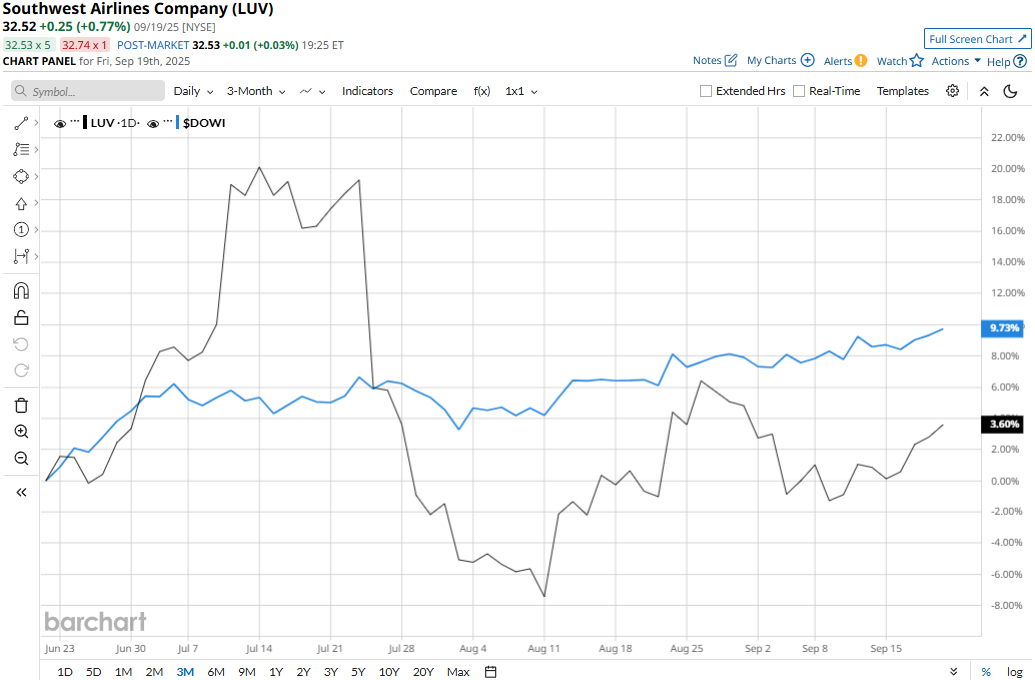Open the Actions dropdown menu

956,61
